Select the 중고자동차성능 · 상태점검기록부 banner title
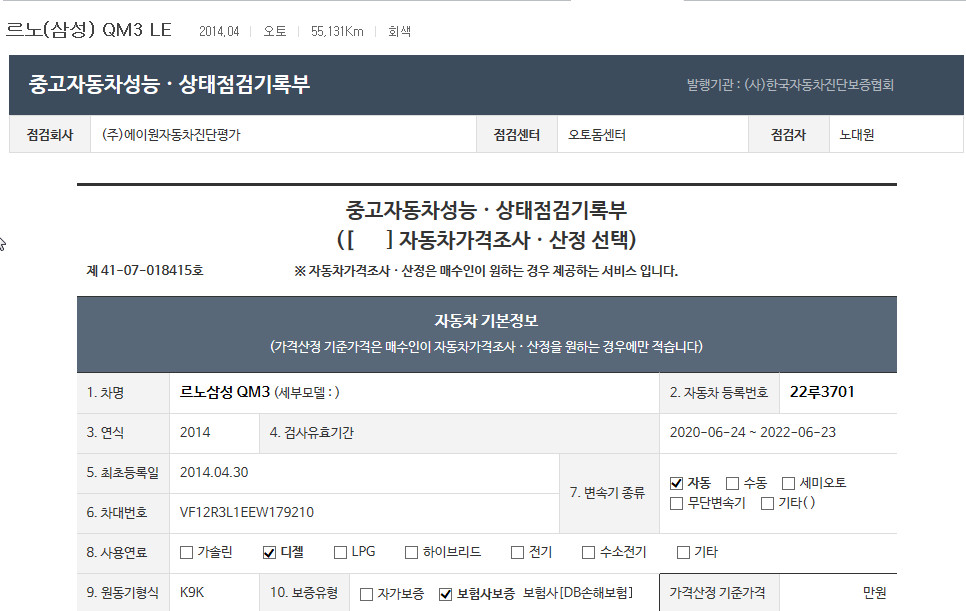This screenshot has width=966, height=611. pyautogui.click(x=169, y=84)
